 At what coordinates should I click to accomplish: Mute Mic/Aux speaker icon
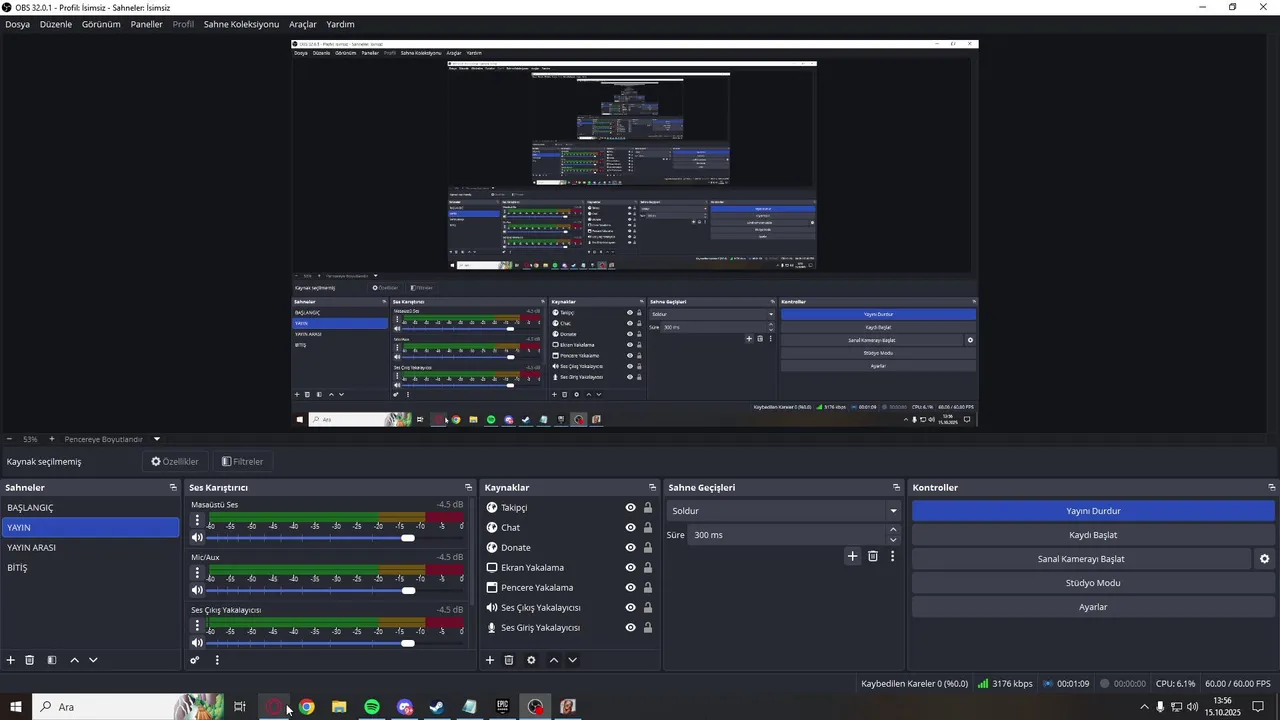[197, 590]
